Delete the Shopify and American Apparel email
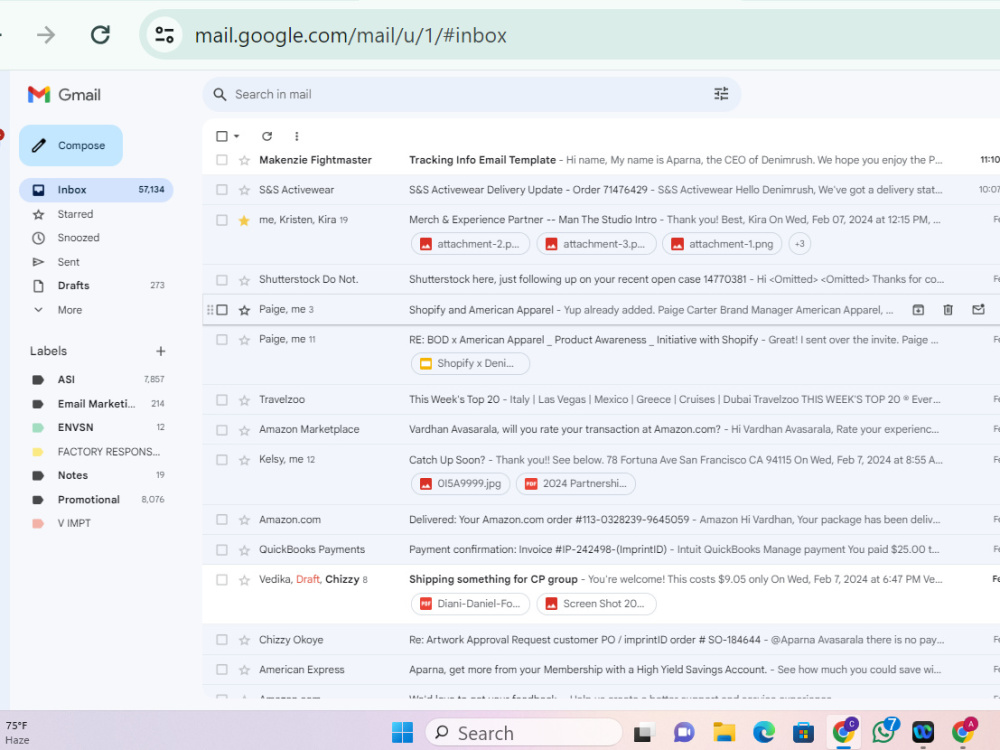The height and width of the screenshot is (750, 1000). click(948, 310)
